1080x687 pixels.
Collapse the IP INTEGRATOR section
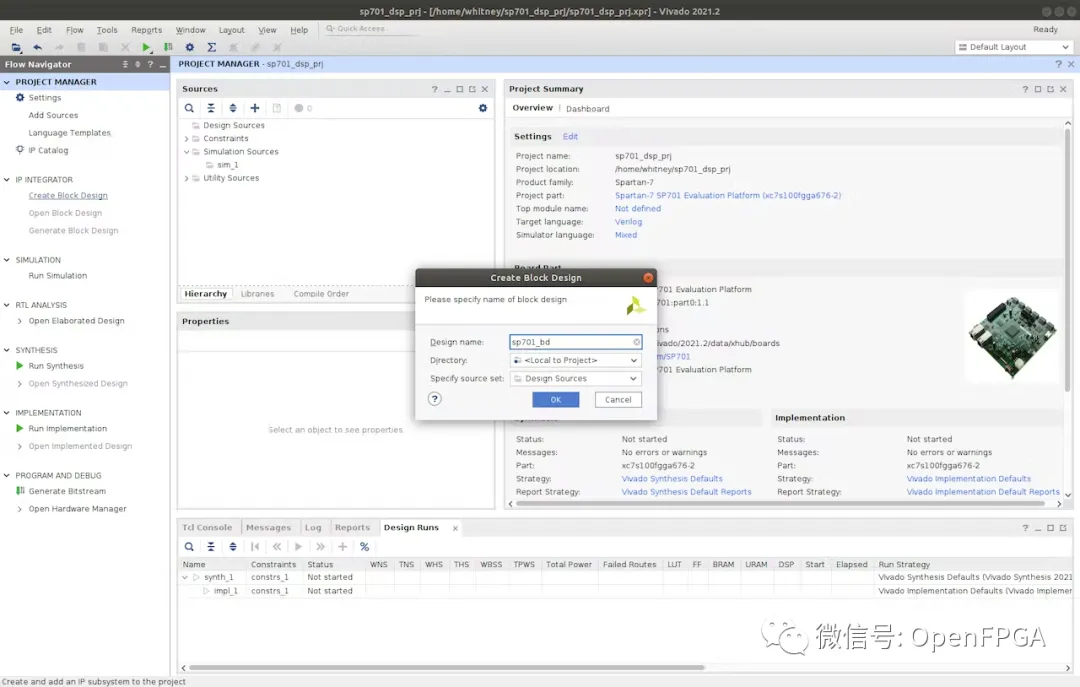pyautogui.click(x=7, y=180)
